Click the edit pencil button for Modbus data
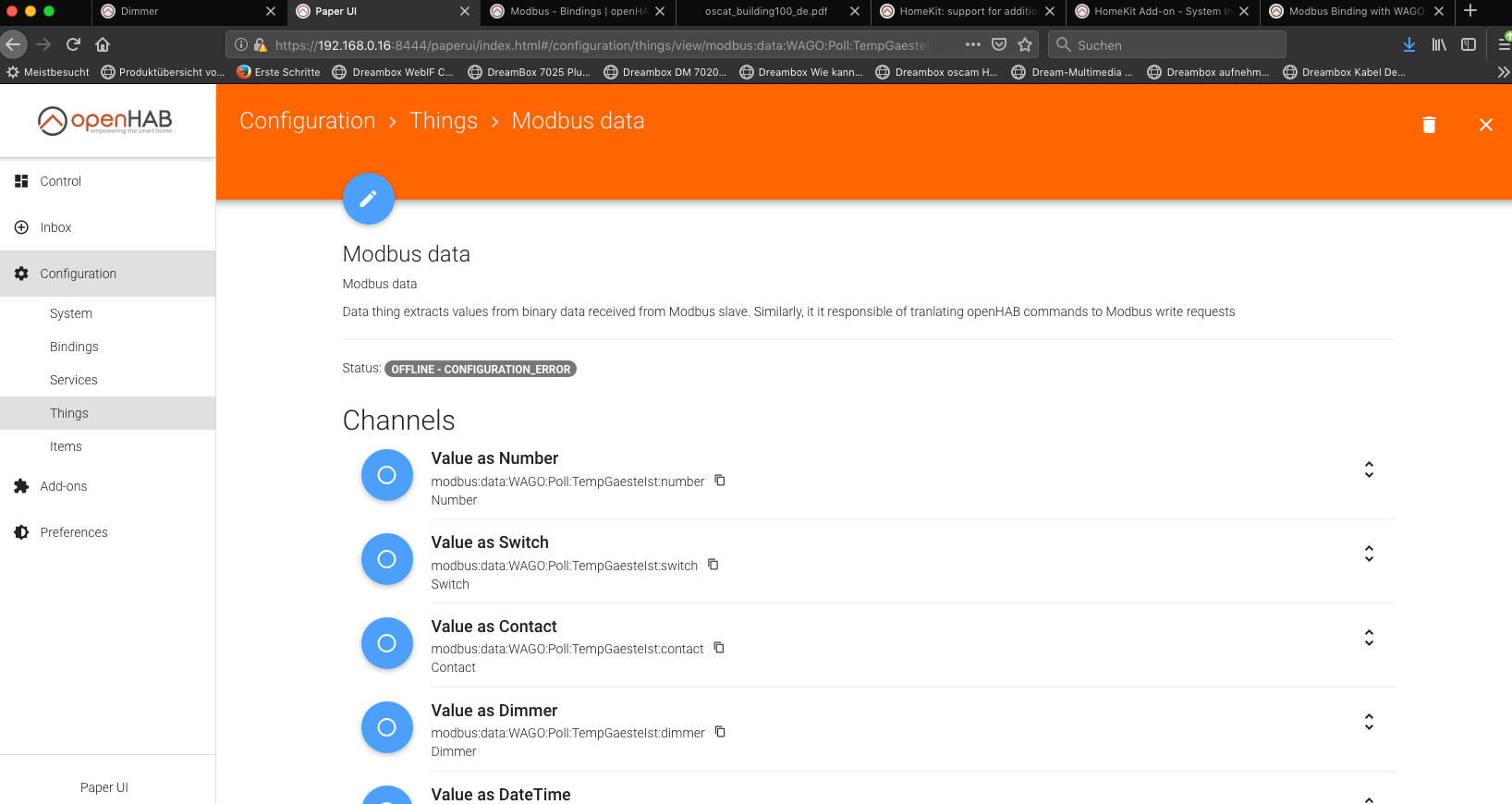 (368, 199)
